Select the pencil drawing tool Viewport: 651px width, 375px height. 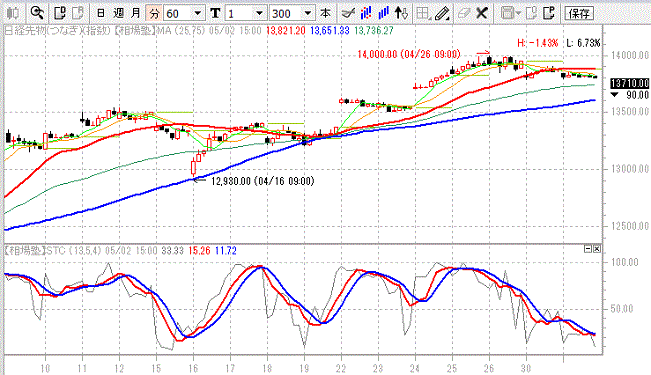[x=442, y=13]
